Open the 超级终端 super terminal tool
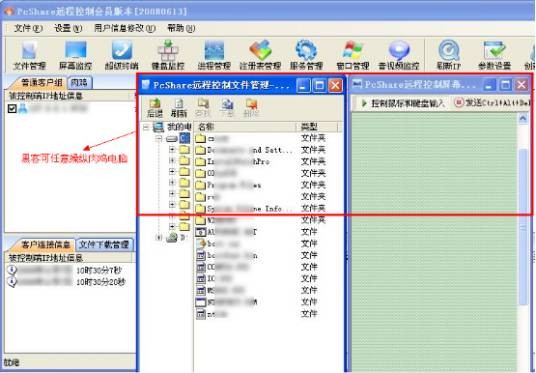 point(122,55)
